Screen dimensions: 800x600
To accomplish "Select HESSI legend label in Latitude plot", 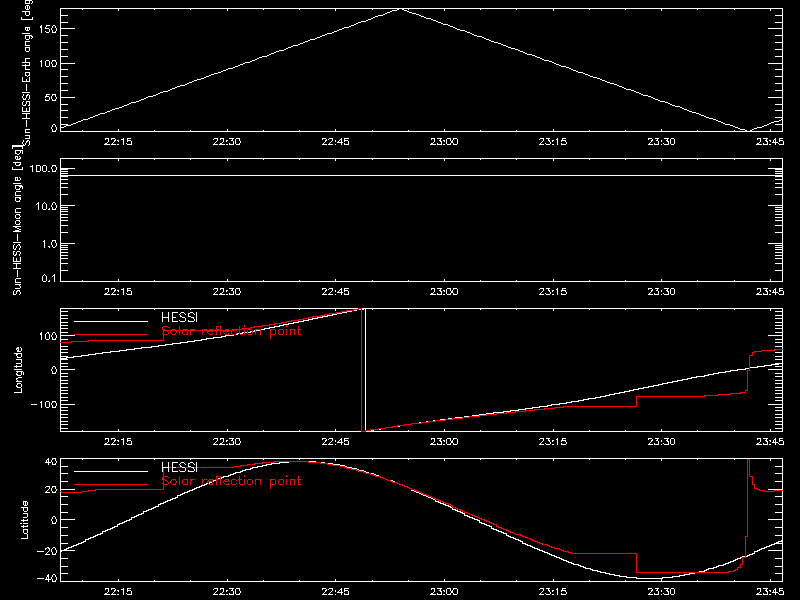I will pos(179,467).
